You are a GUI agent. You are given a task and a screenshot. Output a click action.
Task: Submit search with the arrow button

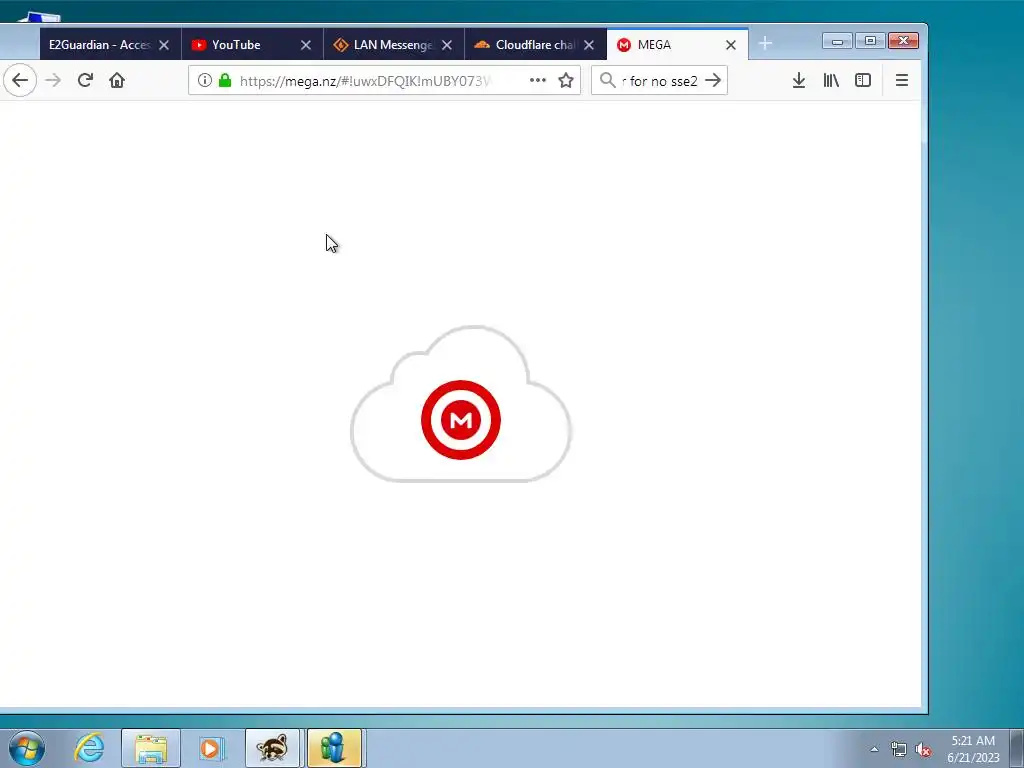pyautogui.click(x=713, y=80)
